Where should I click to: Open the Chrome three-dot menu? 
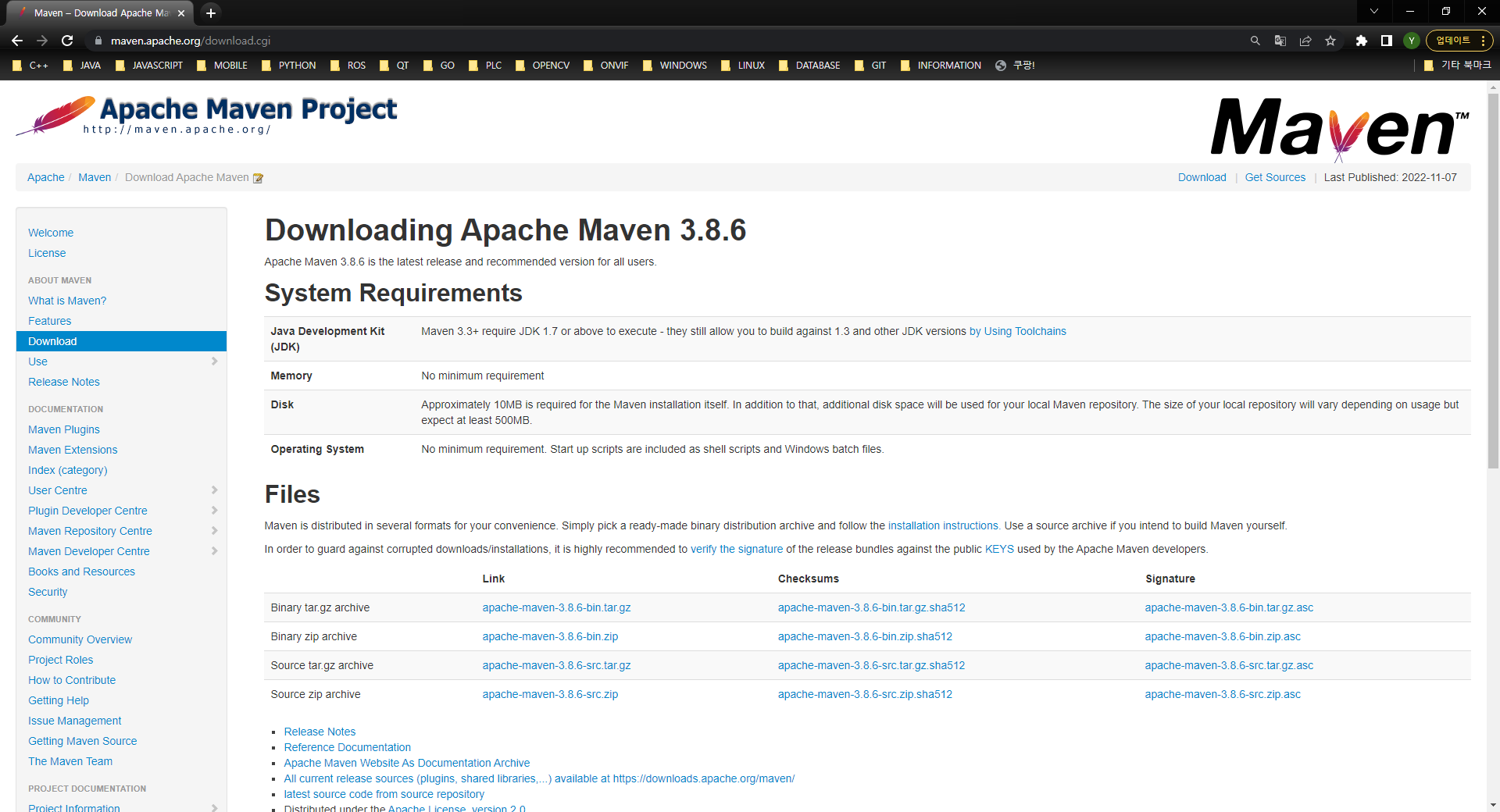(1483, 41)
